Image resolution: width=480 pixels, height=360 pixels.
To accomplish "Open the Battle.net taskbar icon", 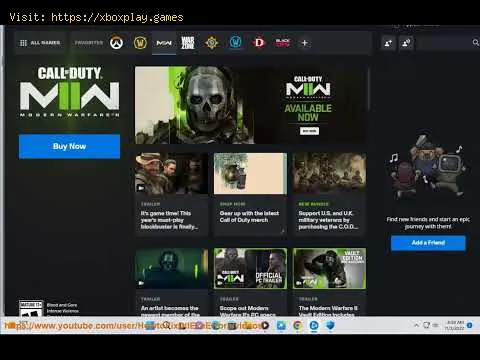I will [x=314, y=325].
